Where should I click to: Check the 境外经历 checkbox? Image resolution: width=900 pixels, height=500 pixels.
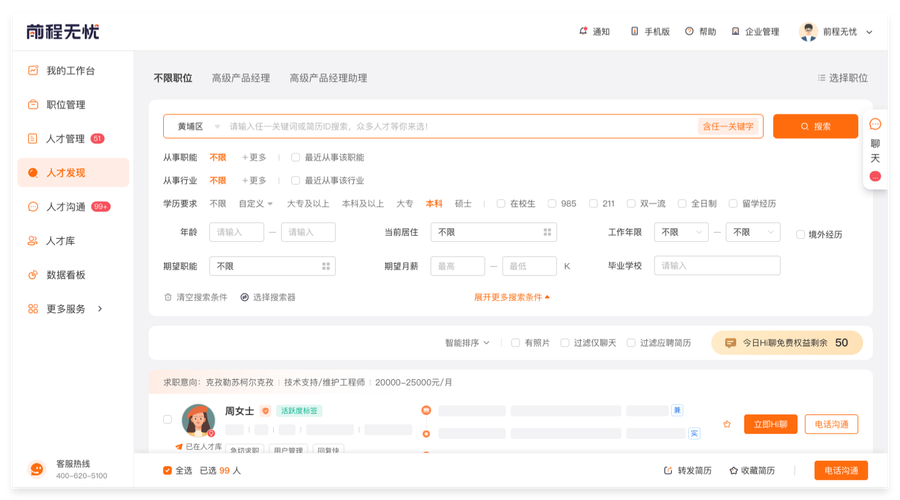pyautogui.click(x=800, y=234)
